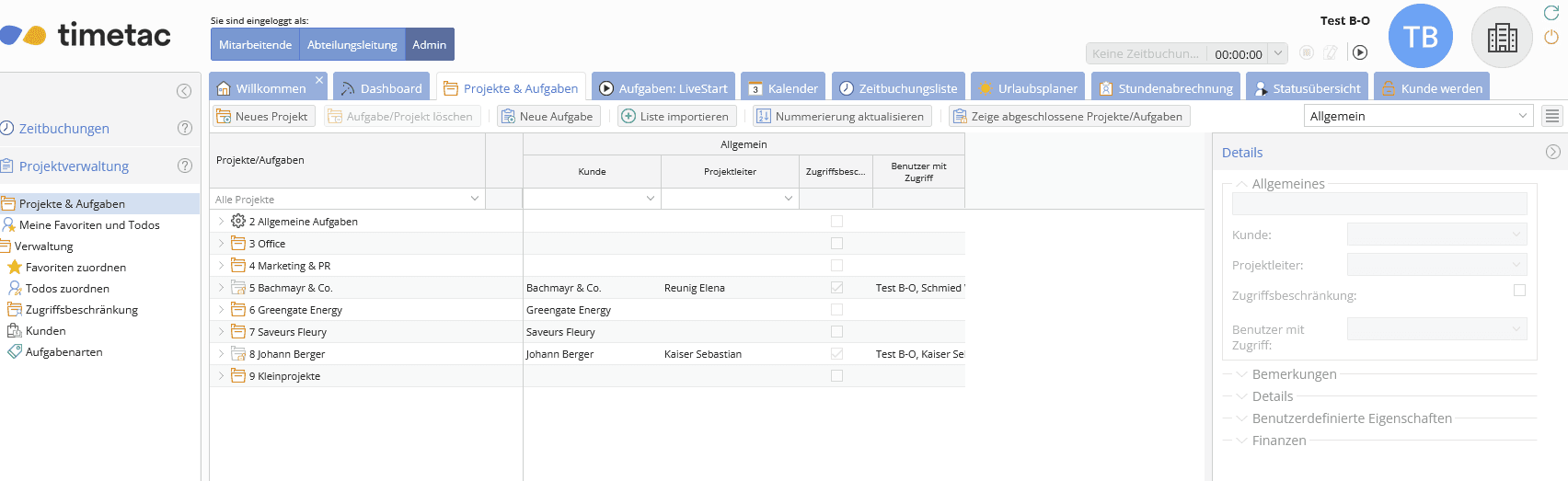
Task: Collapse the Details panel arrow icon
Action: point(1552,152)
